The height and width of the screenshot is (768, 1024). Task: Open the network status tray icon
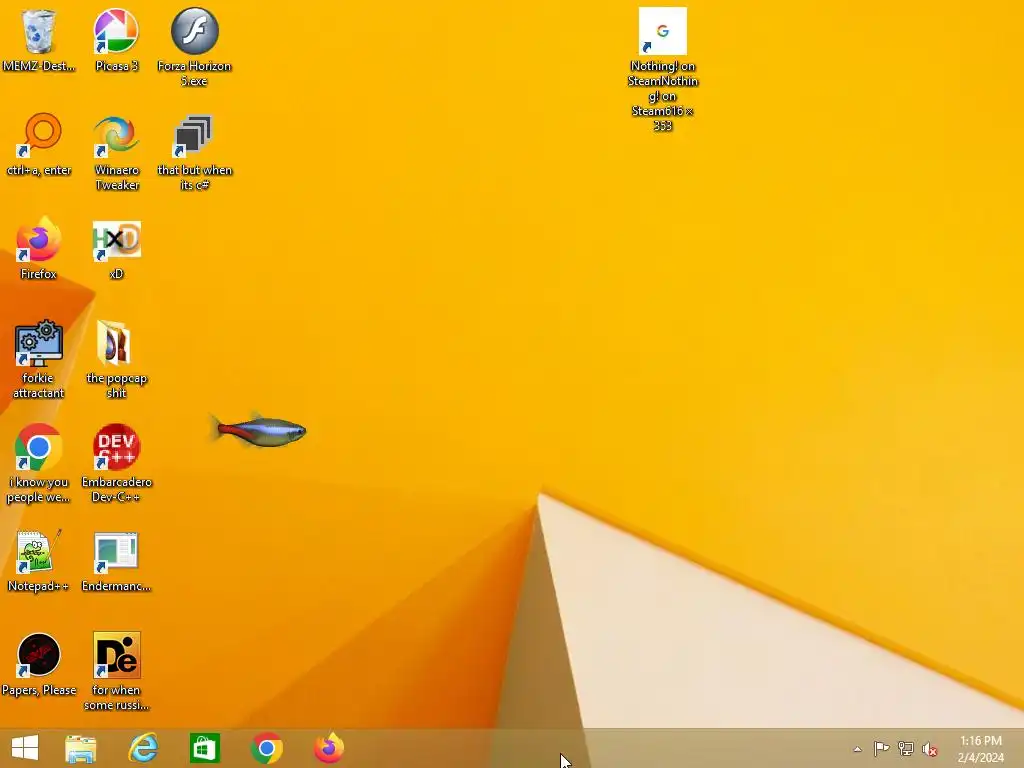(x=906, y=748)
